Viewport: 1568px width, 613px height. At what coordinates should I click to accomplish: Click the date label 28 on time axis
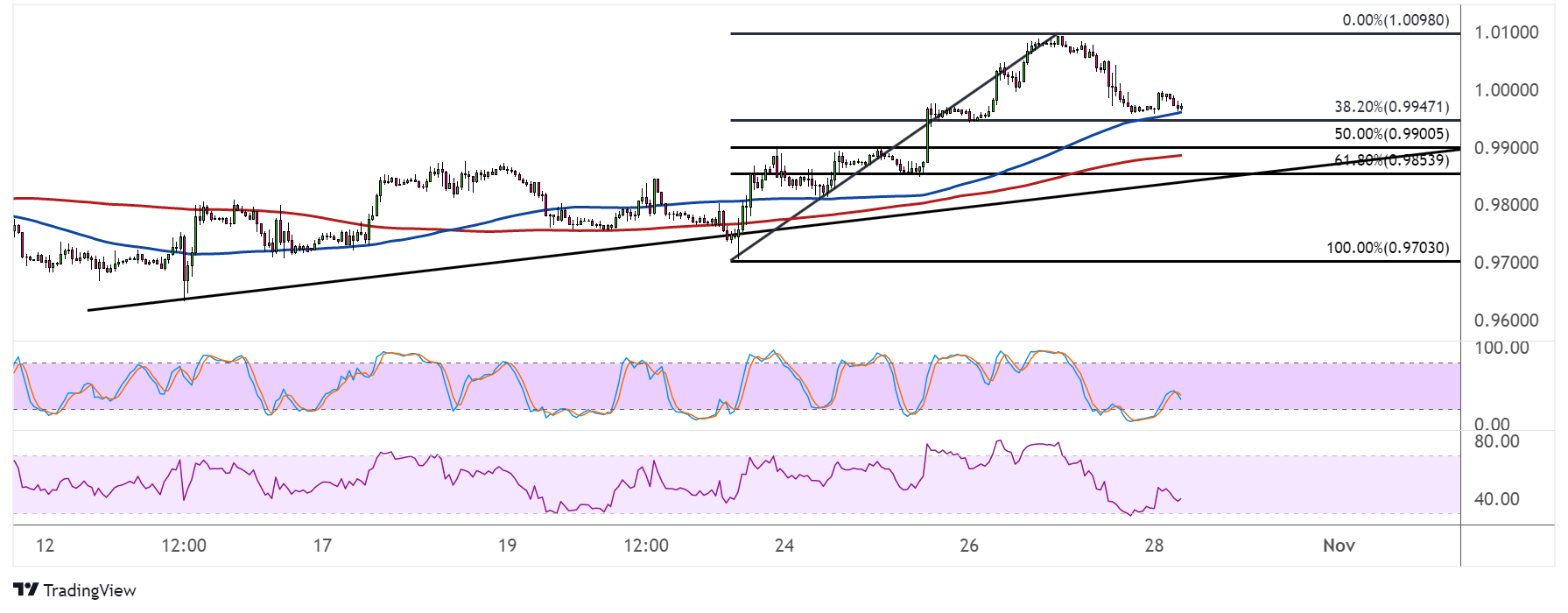tap(1154, 546)
